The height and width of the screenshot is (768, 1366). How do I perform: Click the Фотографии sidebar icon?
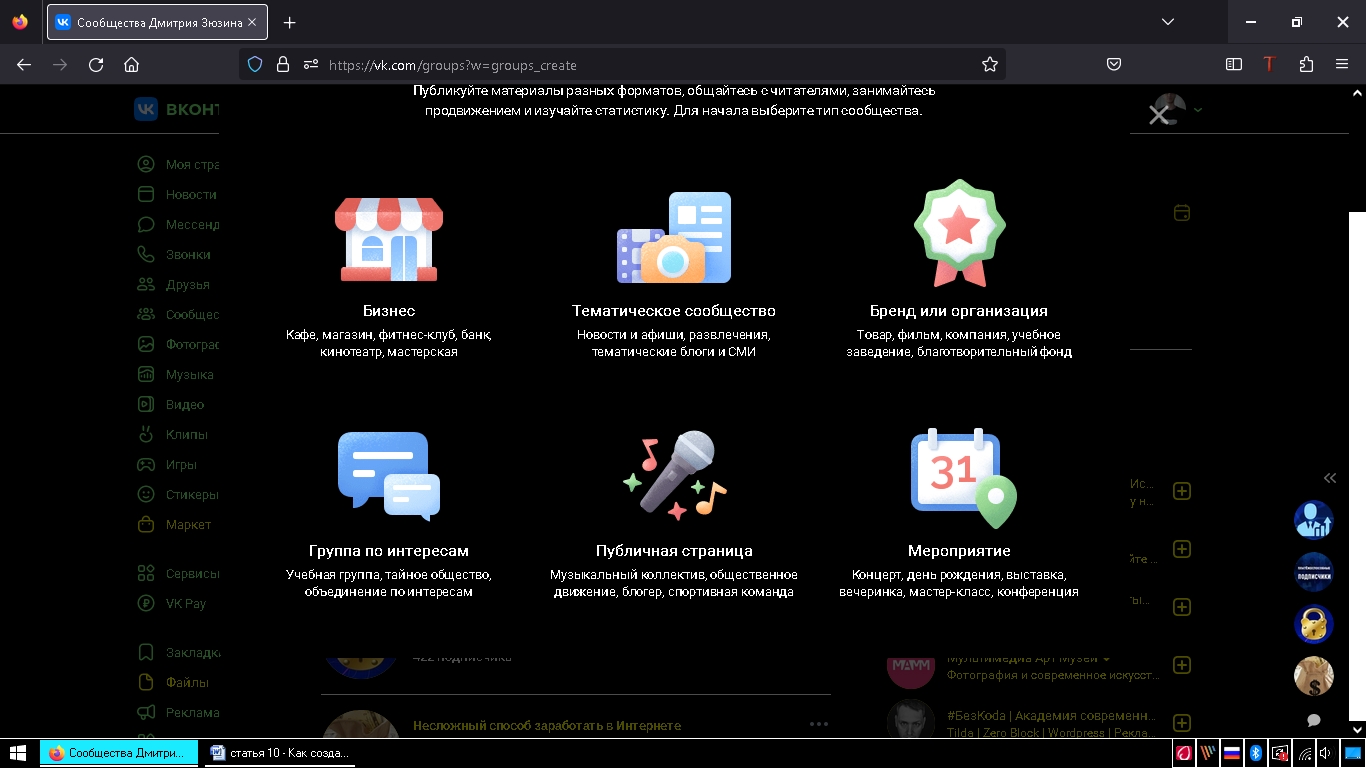(x=146, y=344)
